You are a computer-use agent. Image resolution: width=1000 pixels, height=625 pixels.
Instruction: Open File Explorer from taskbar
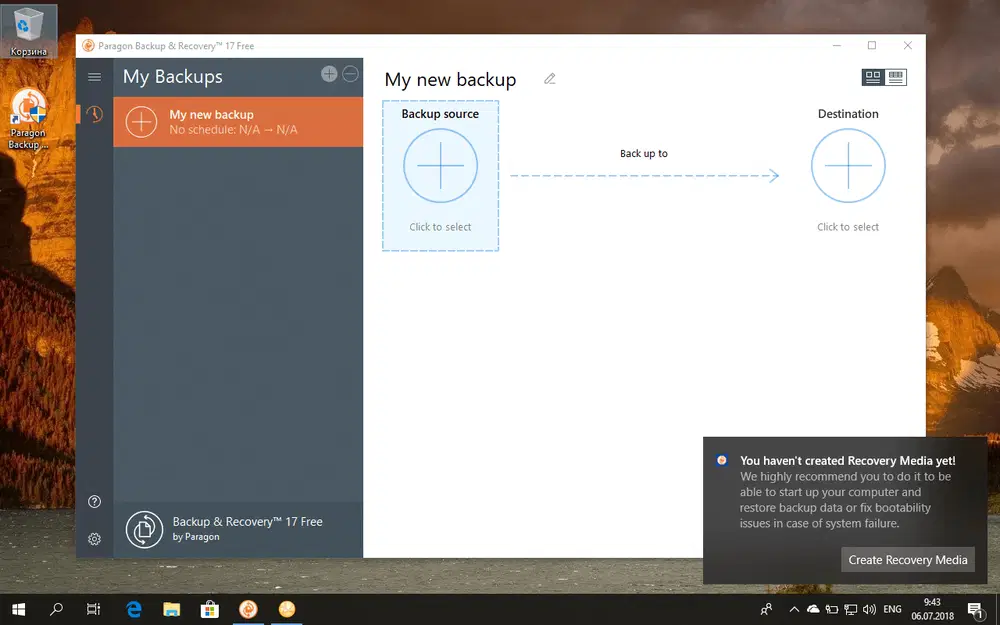click(172, 610)
